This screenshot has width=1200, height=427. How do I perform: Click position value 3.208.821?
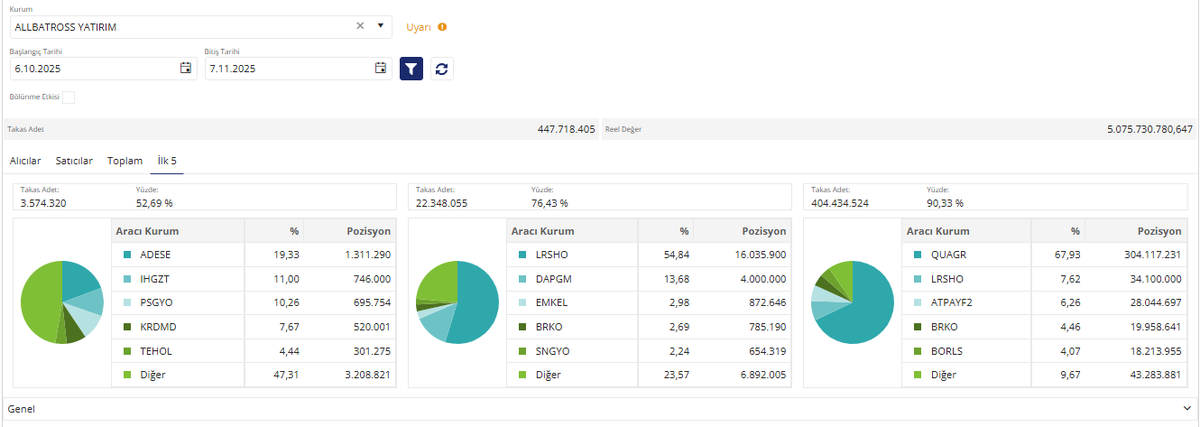click(368, 374)
